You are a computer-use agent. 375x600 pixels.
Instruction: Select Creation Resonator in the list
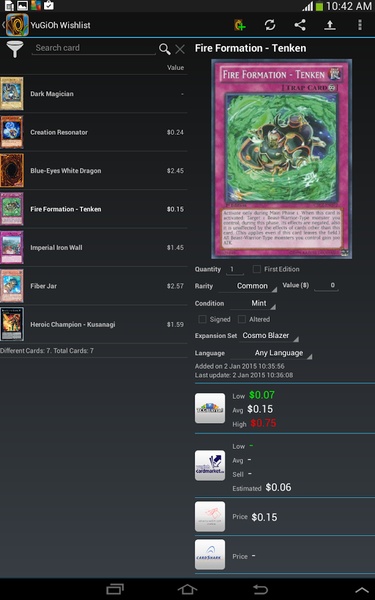click(x=94, y=132)
